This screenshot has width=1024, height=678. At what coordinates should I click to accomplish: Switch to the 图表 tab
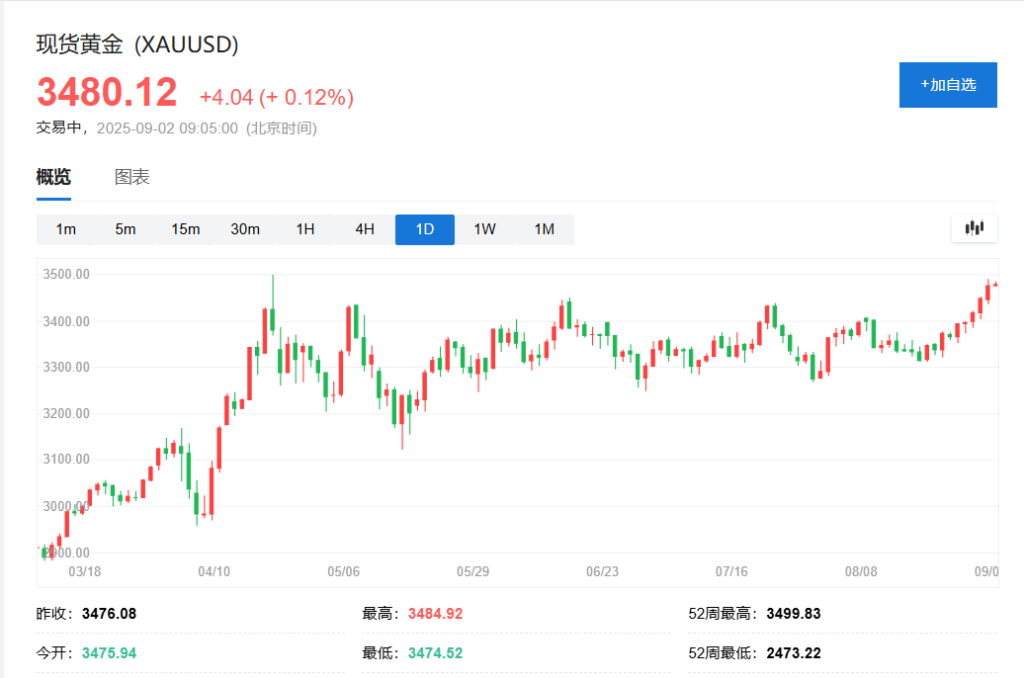(x=132, y=178)
